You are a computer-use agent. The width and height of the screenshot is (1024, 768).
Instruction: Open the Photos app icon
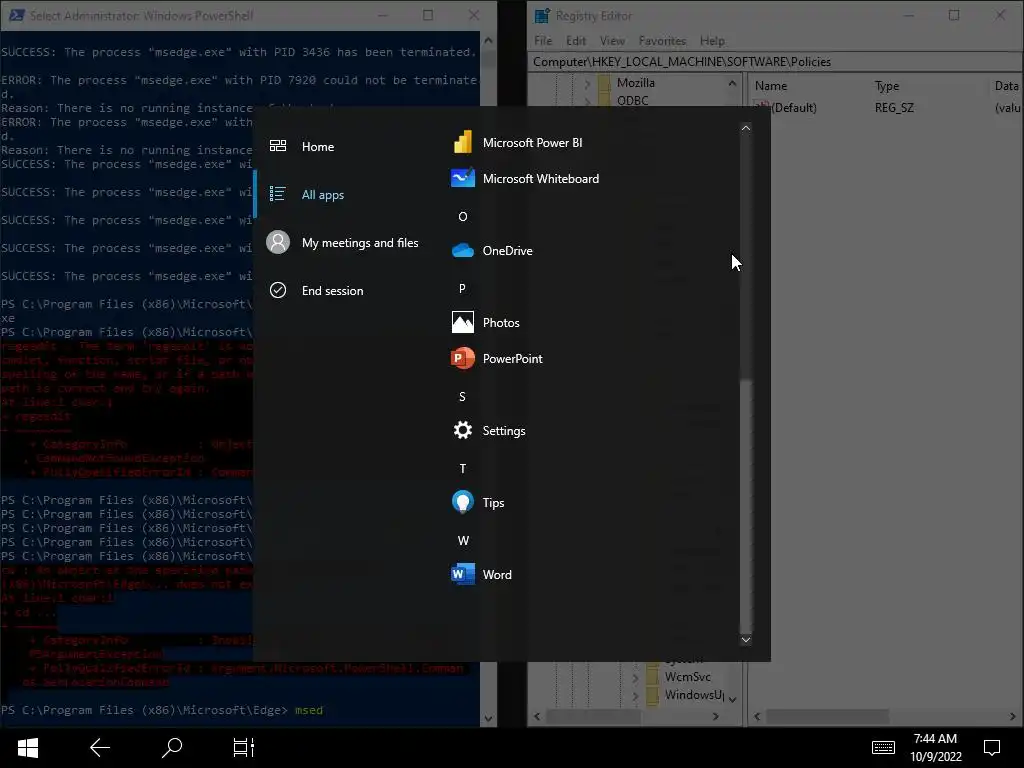(462, 323)
